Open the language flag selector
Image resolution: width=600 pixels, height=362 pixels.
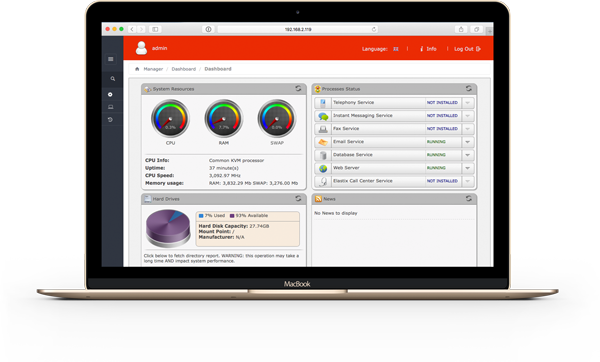click(396, 49)
